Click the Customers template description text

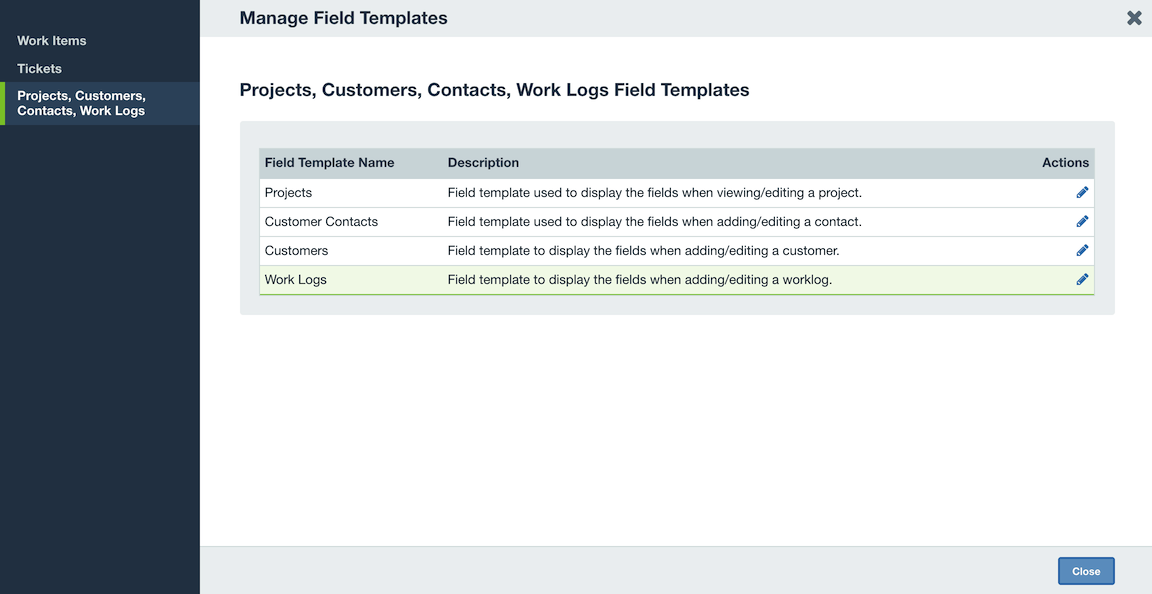click(644, 251)
